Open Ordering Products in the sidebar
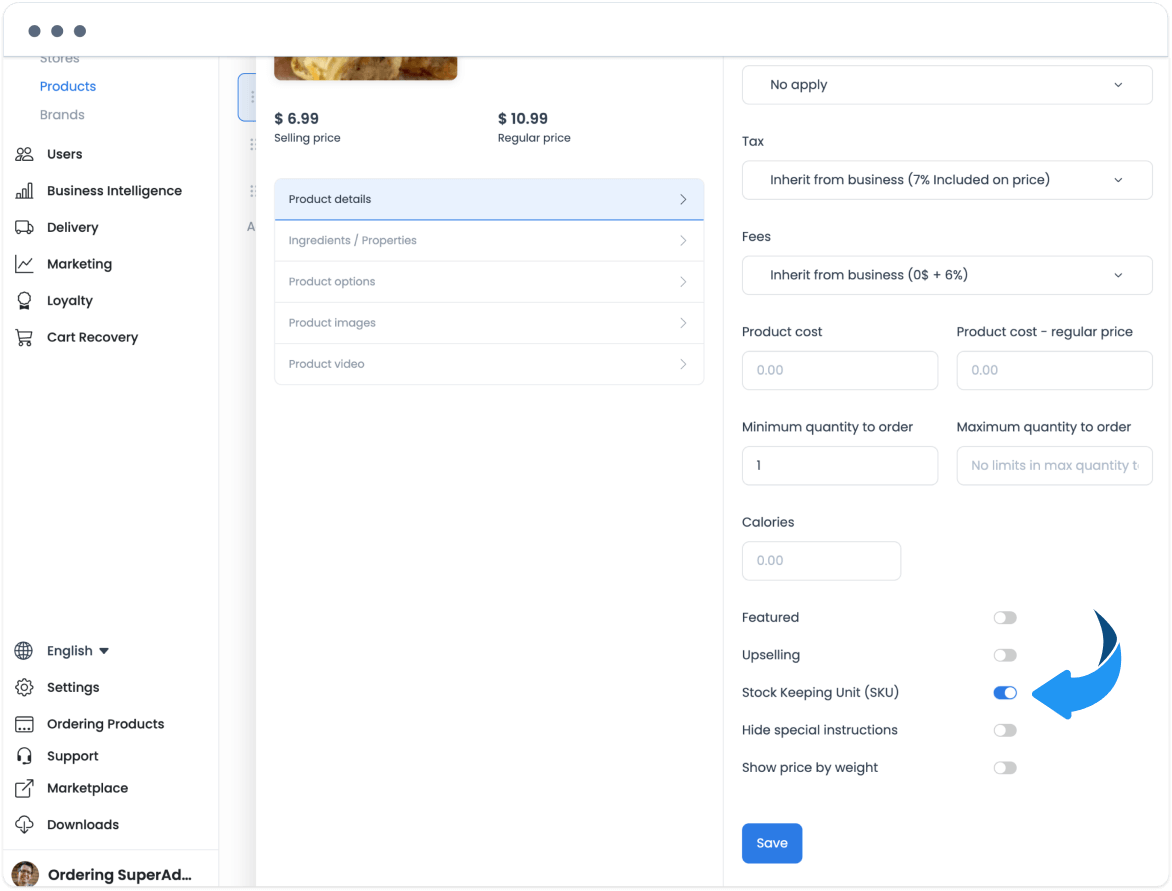1172x891 pixels. coord(105,724)
